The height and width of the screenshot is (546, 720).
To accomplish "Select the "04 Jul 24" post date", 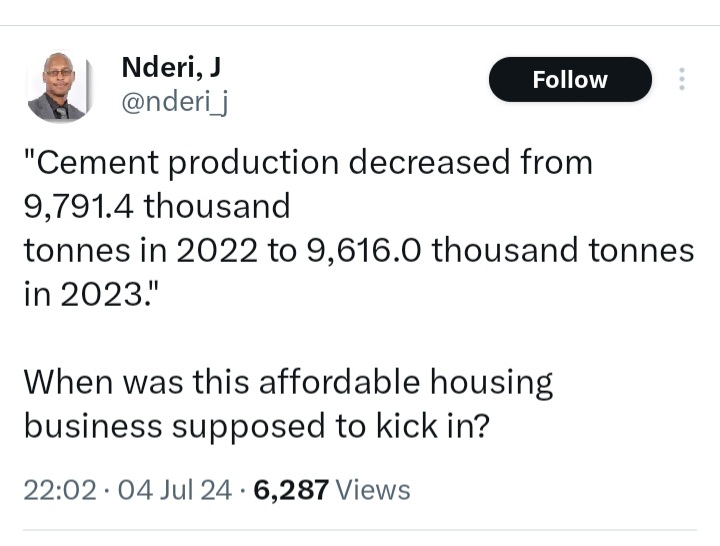I will 175,490.
